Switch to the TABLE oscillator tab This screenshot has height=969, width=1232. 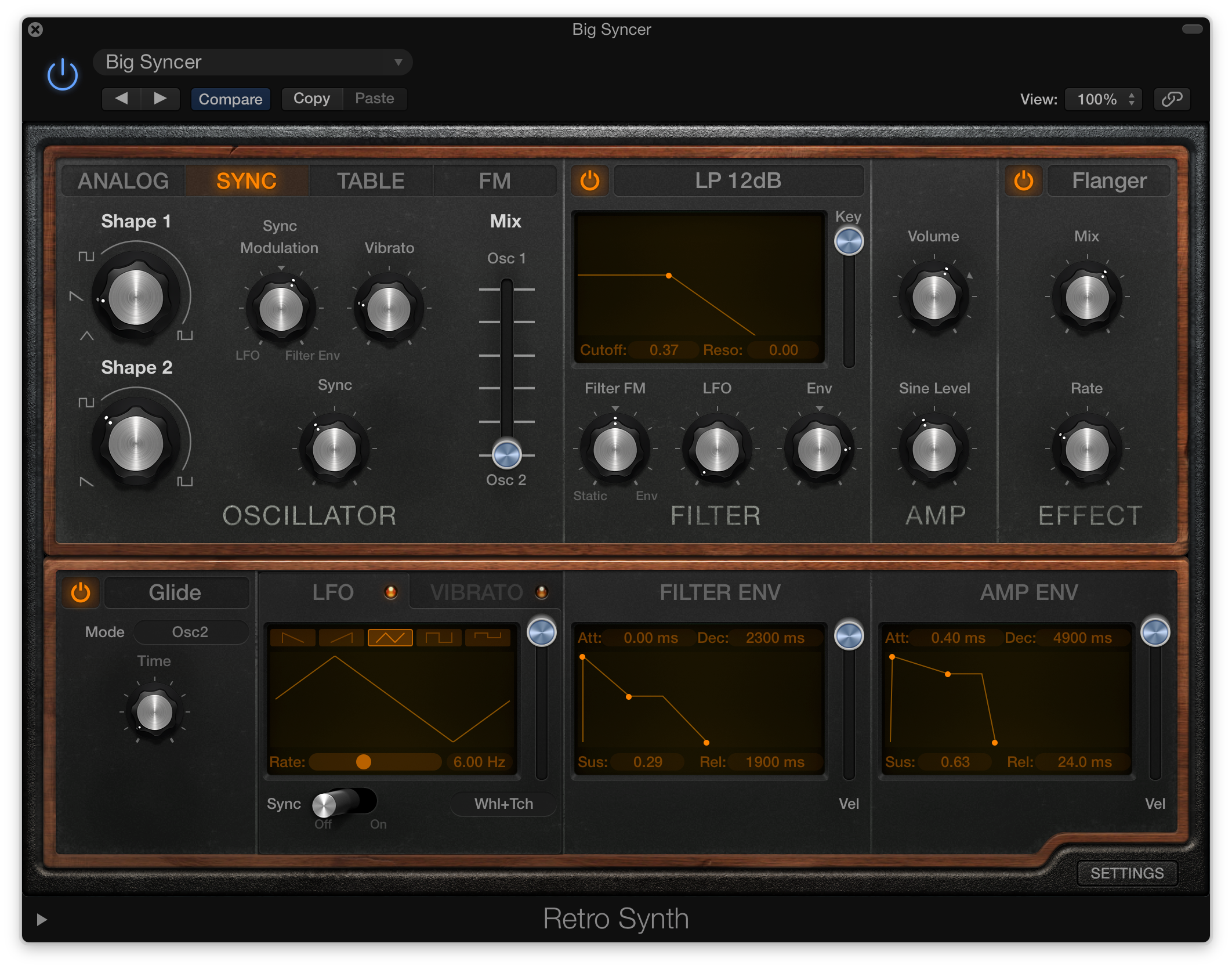372,180
